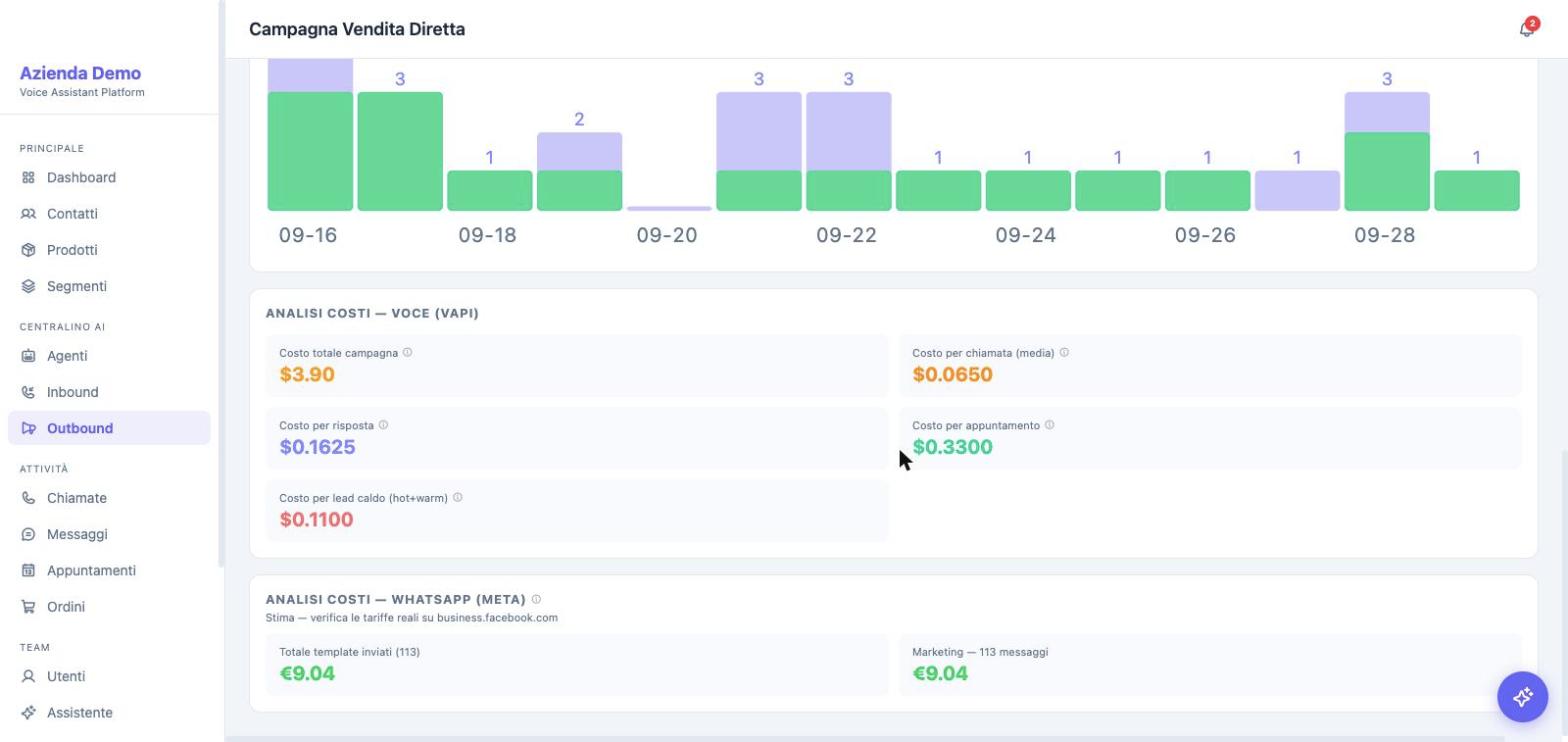Screen dimensions: 1568x742
Task: Click the Outbound megaphone icon
Action: click(x=28, y=428)
